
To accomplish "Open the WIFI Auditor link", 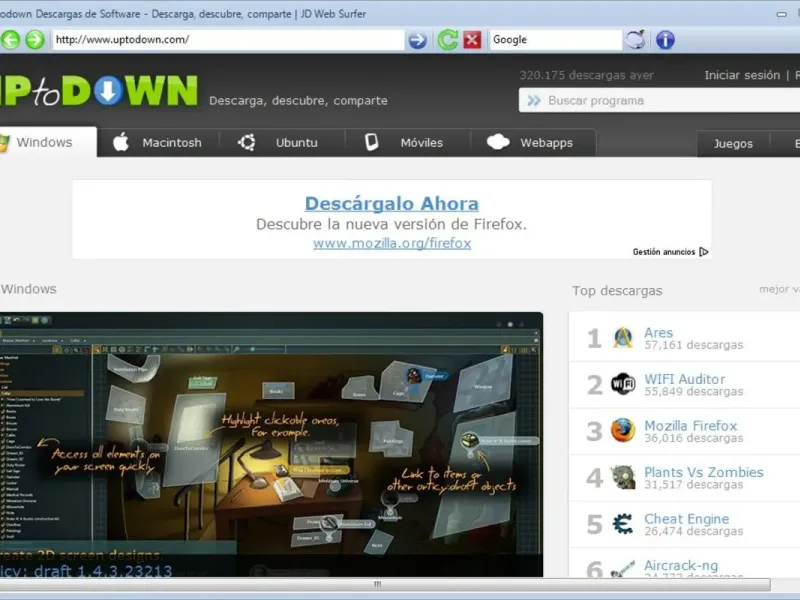I will pyautogui.click(x=684, y=379).
